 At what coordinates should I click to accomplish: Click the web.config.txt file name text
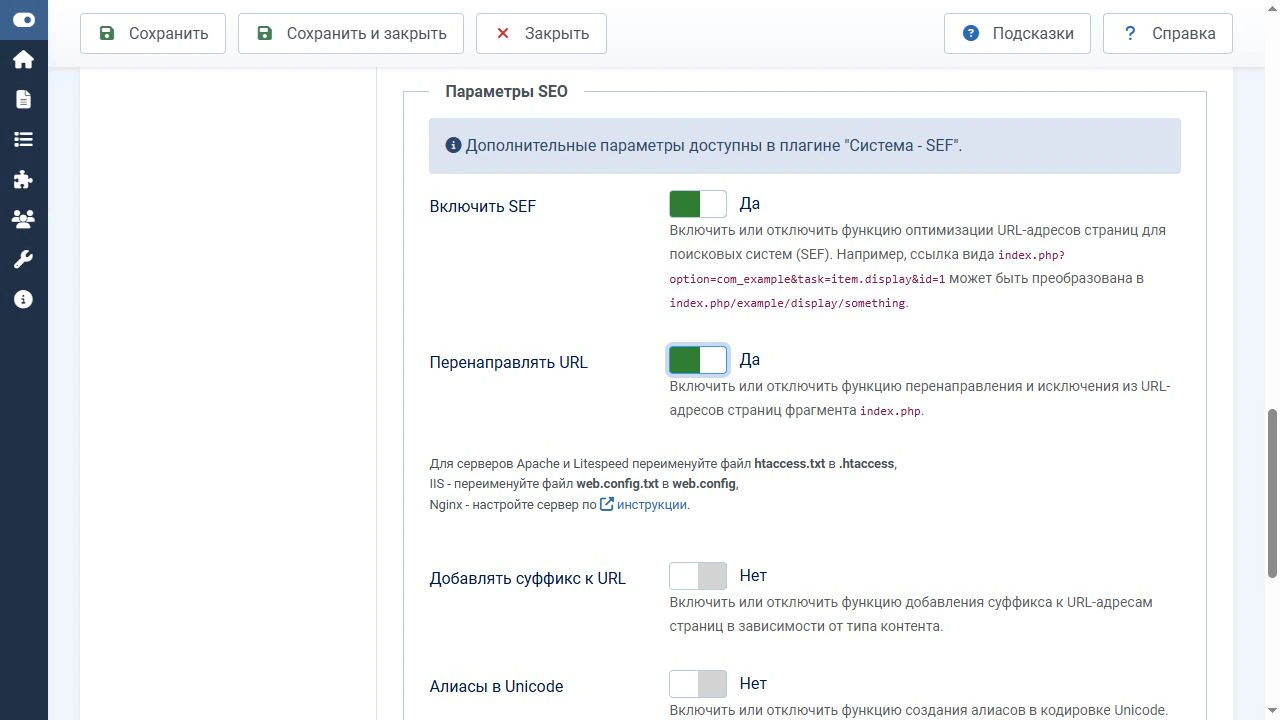click(x=617, y=484)
